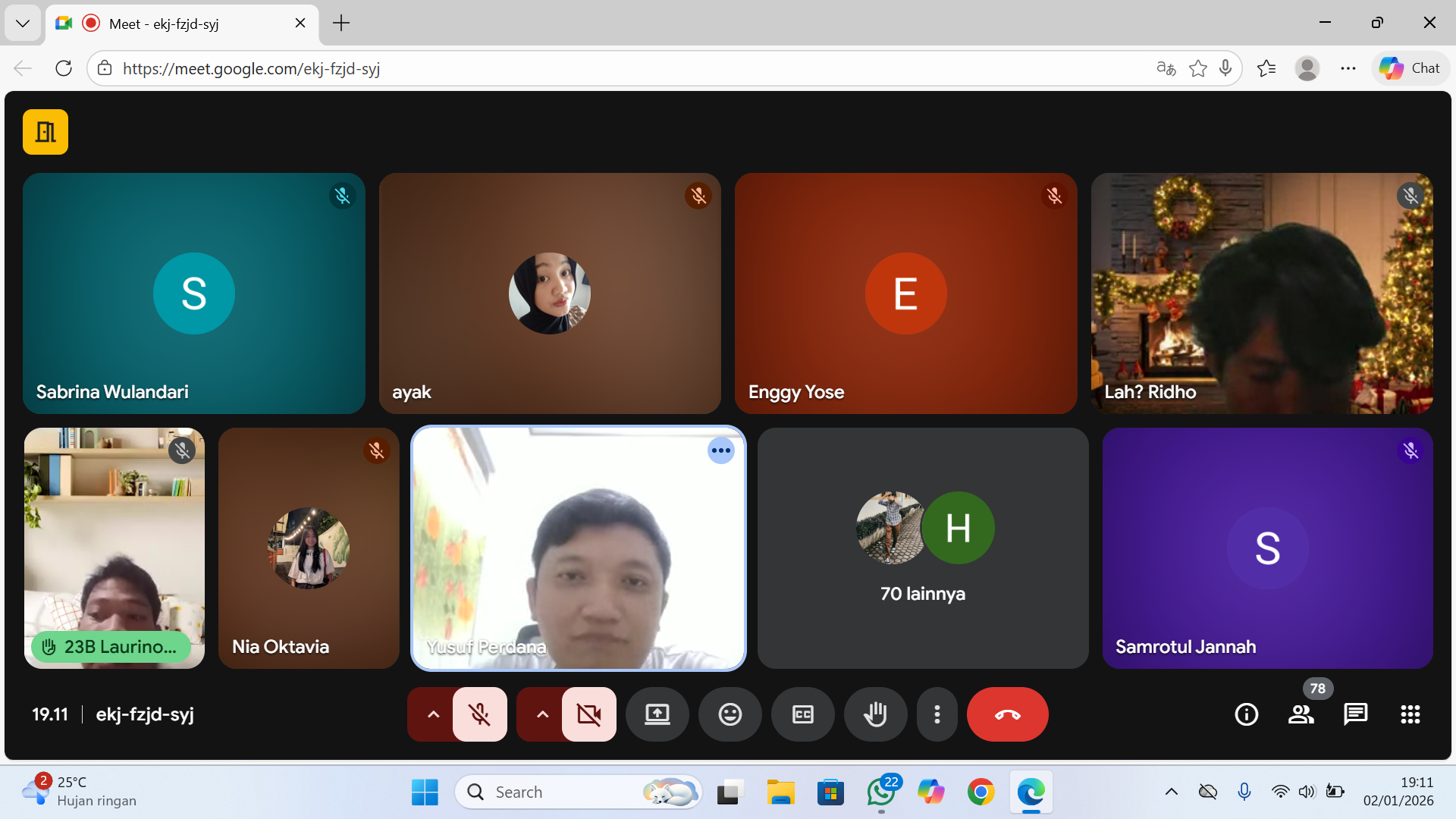Expand audio settings chevron beside microphone

click(433, 714)
